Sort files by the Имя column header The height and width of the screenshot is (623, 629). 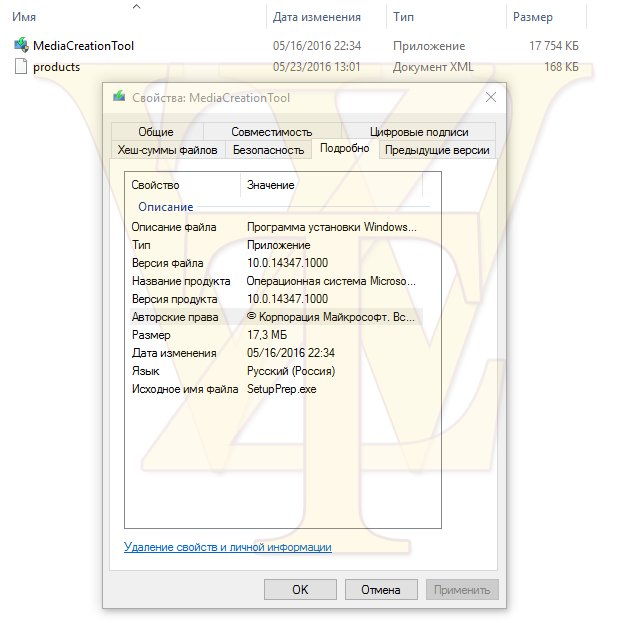[24, 17]
